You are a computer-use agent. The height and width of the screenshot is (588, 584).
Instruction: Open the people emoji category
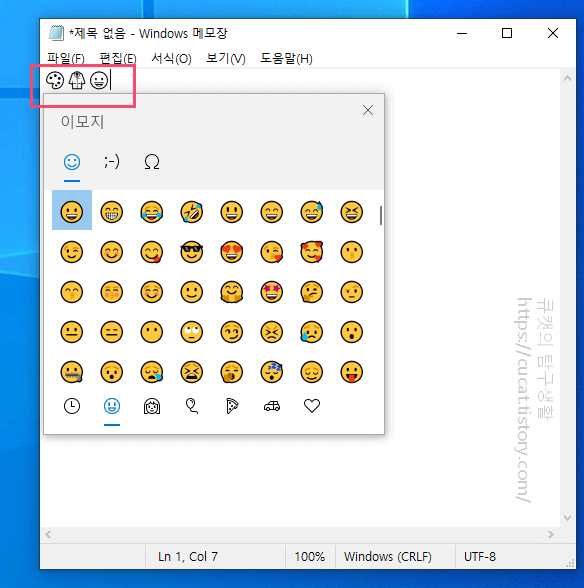[152, 406]
